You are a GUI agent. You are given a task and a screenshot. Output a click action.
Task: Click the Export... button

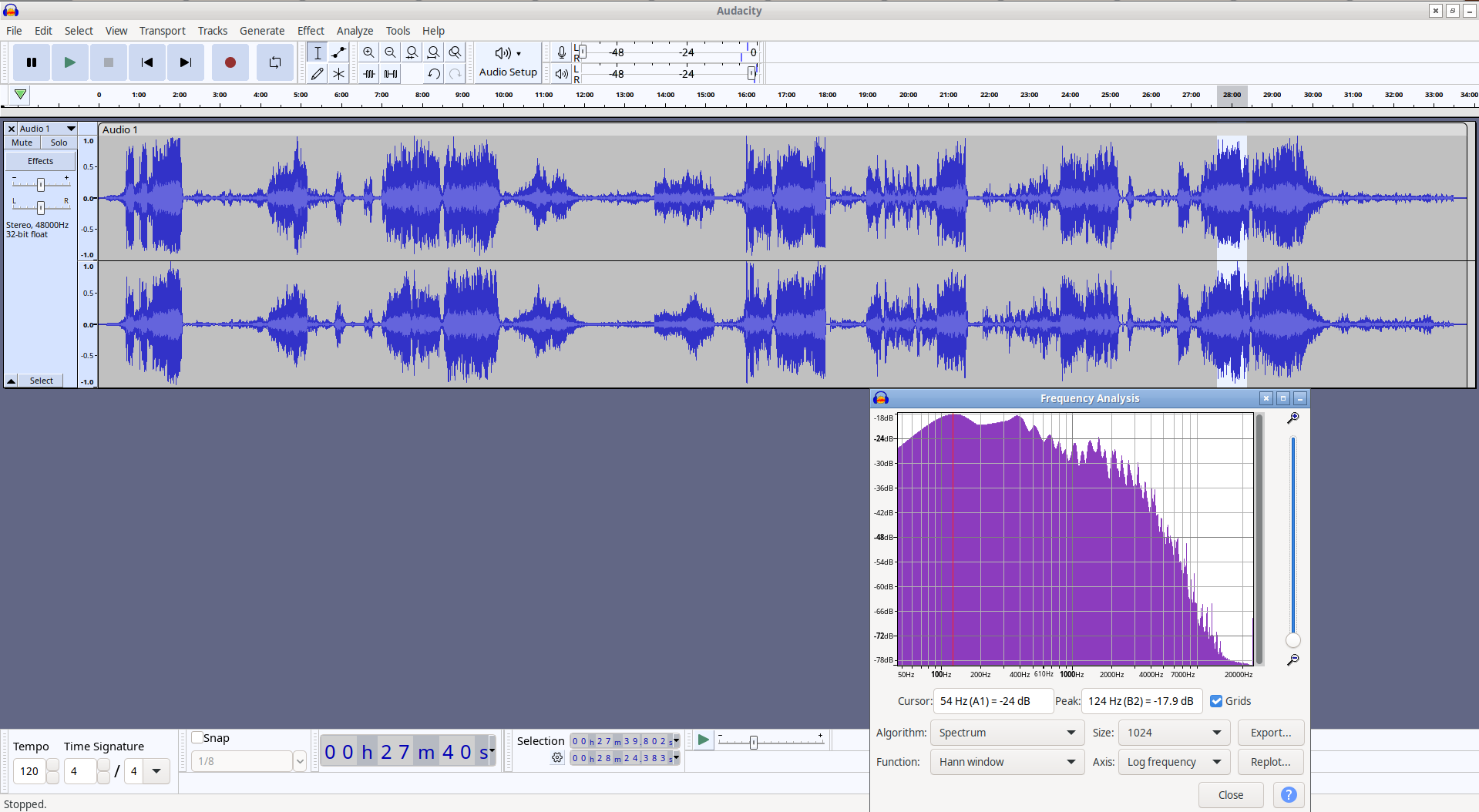point(1270,733)
